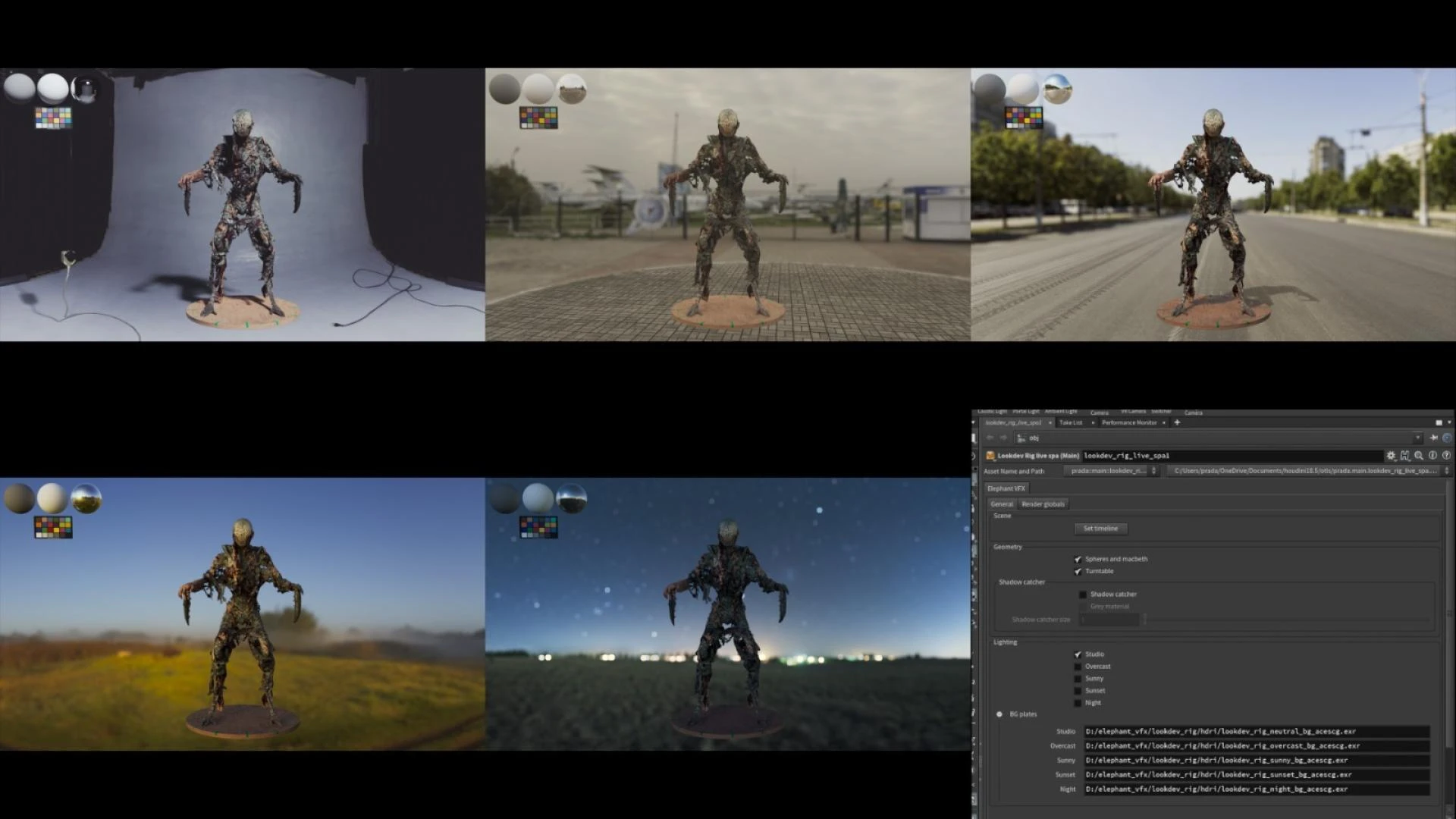
Task: Click the H takes bookmark icon
Action: pos(1405,456)
